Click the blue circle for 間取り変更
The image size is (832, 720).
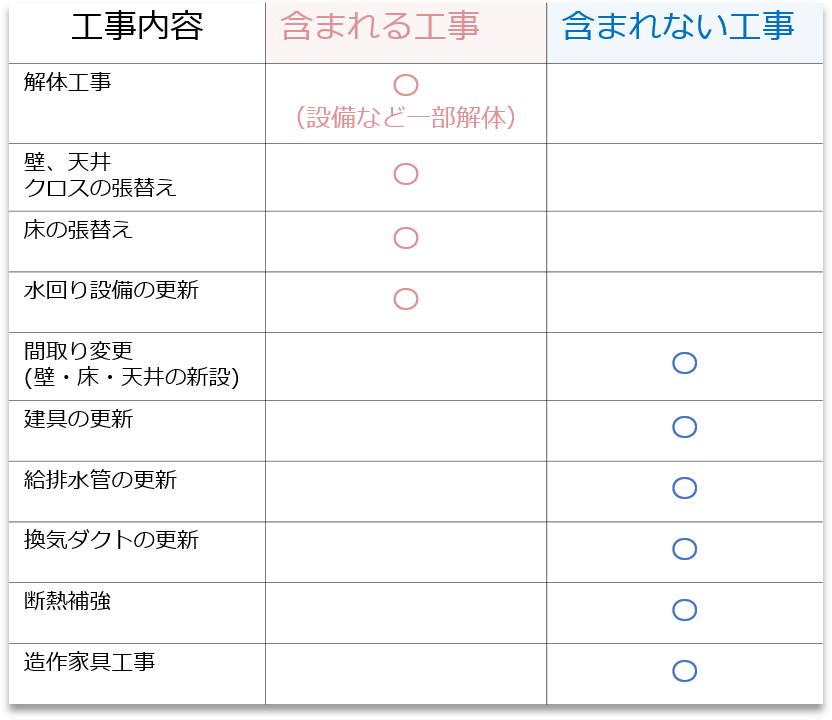pyautogui.click(x=684, y=363)
